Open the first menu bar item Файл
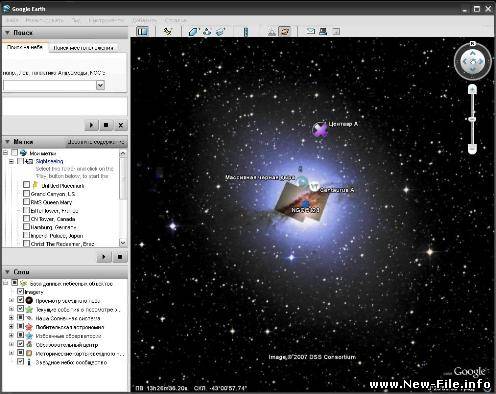The height and width of the screenshot is (394, 496). point(12,20)
